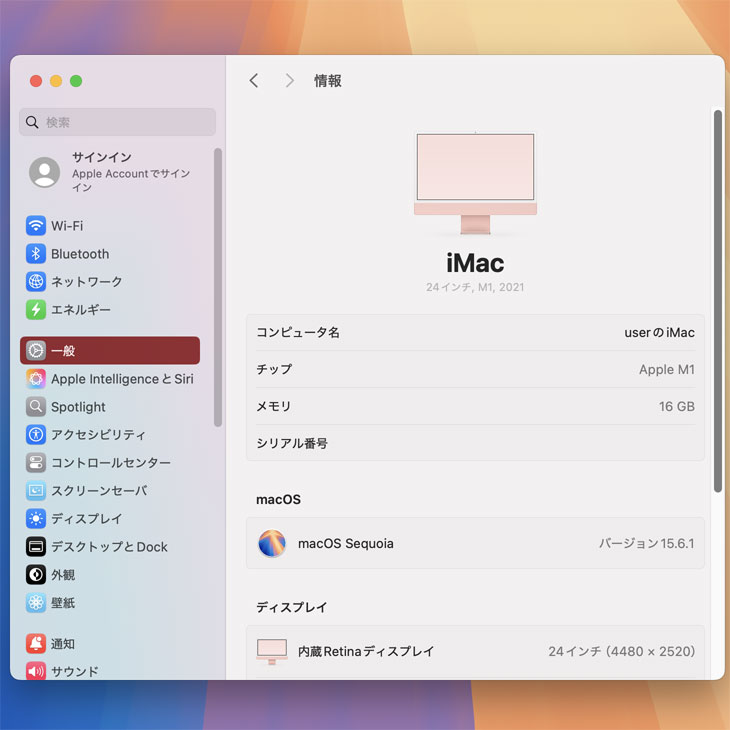The height and width of the screenshot is (730, 730).
Task: Click the '内蔵Retinaディスプレイ' text
Action: 366,651
